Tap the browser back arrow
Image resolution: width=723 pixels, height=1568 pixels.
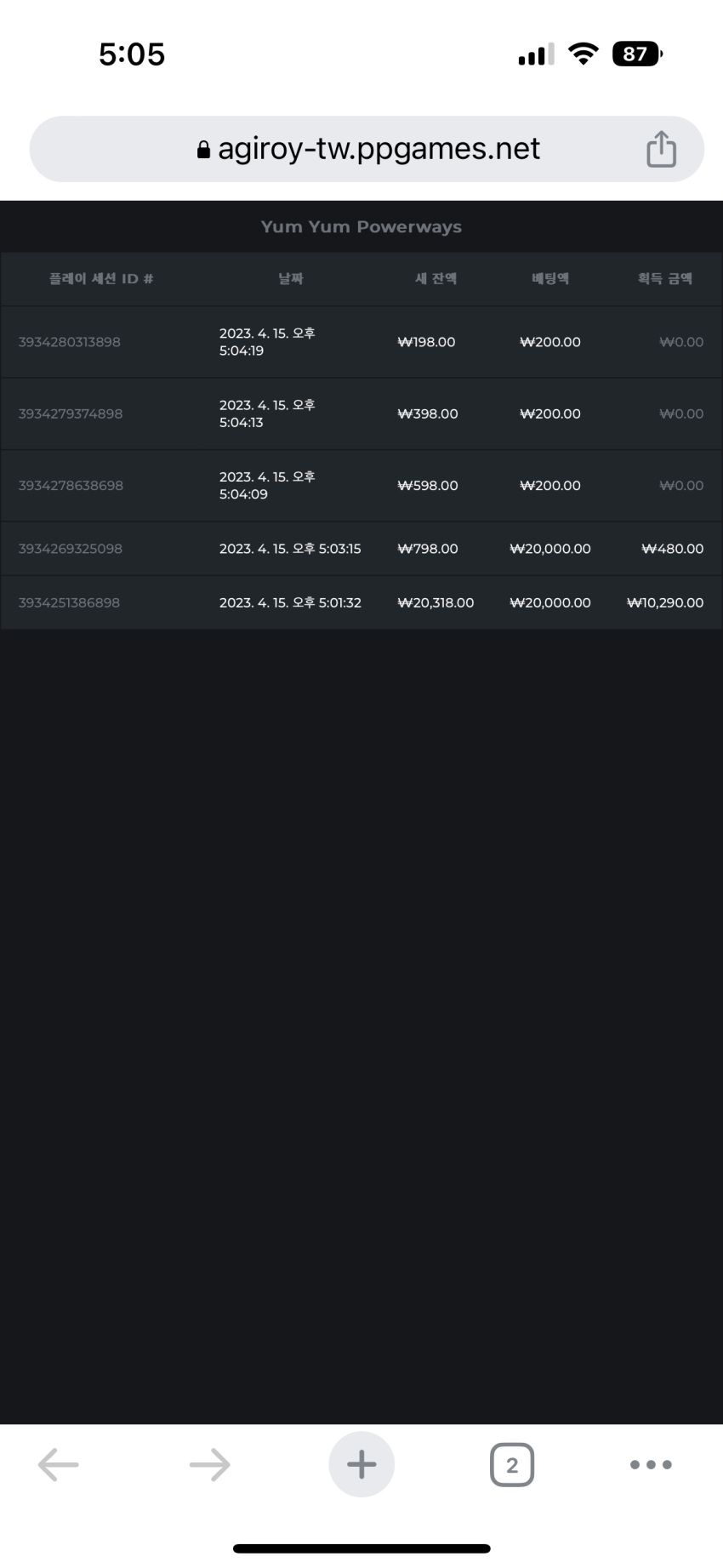58,1464
